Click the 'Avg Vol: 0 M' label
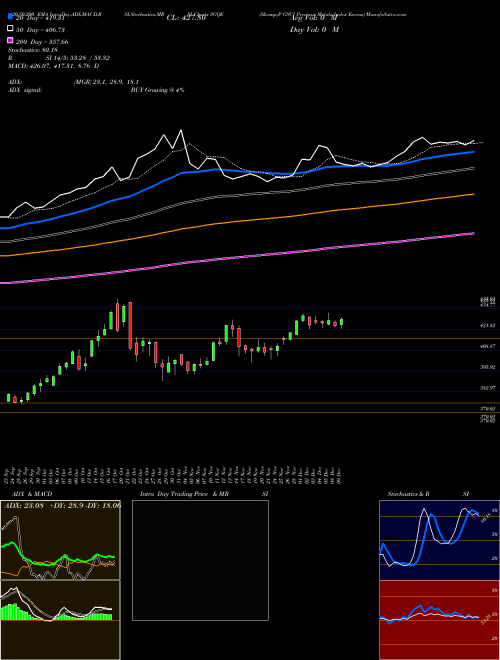500x660 pixels. pyautogui.click(x=314, y=18)
